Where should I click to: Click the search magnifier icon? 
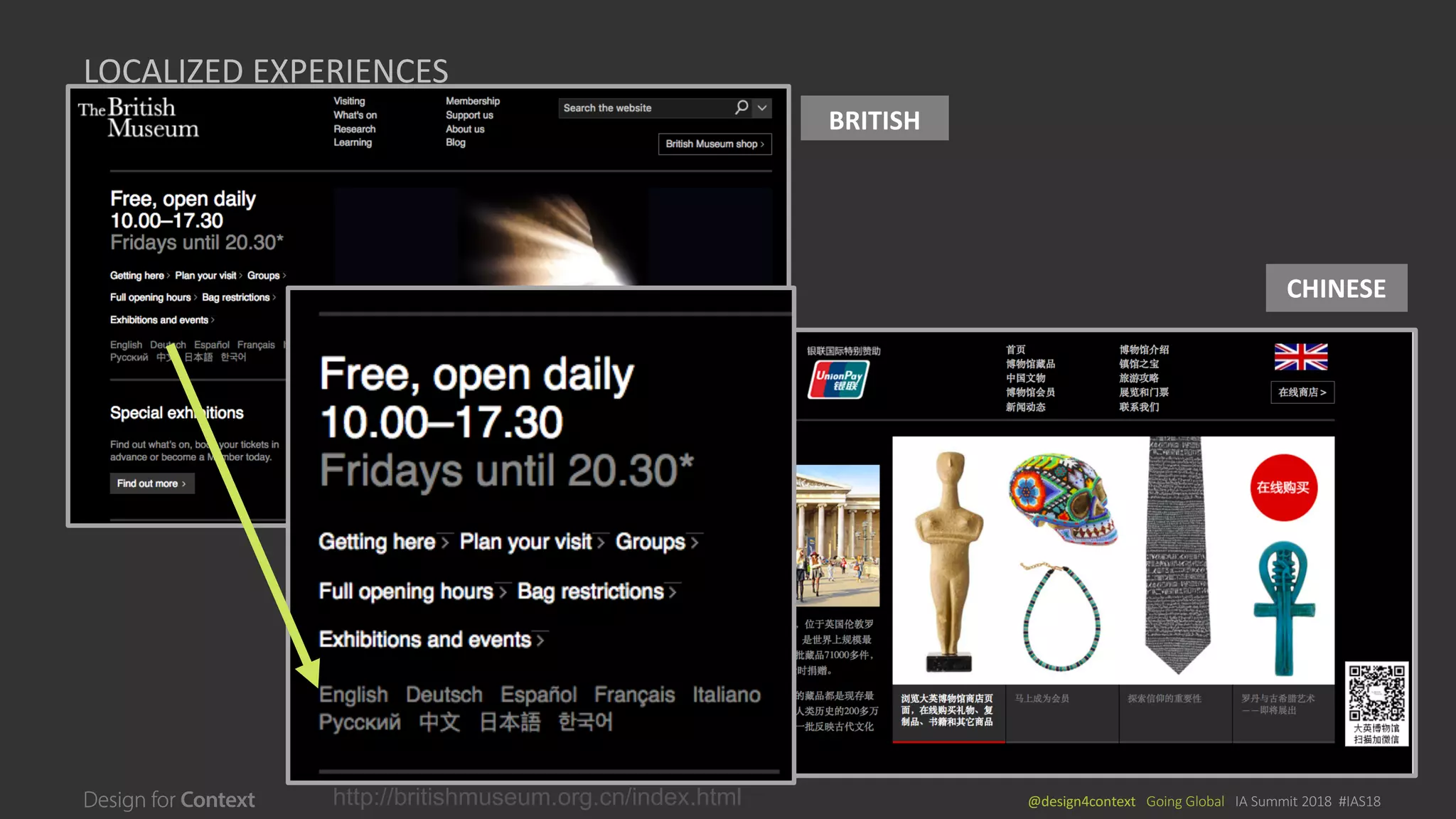pos(742,107)
